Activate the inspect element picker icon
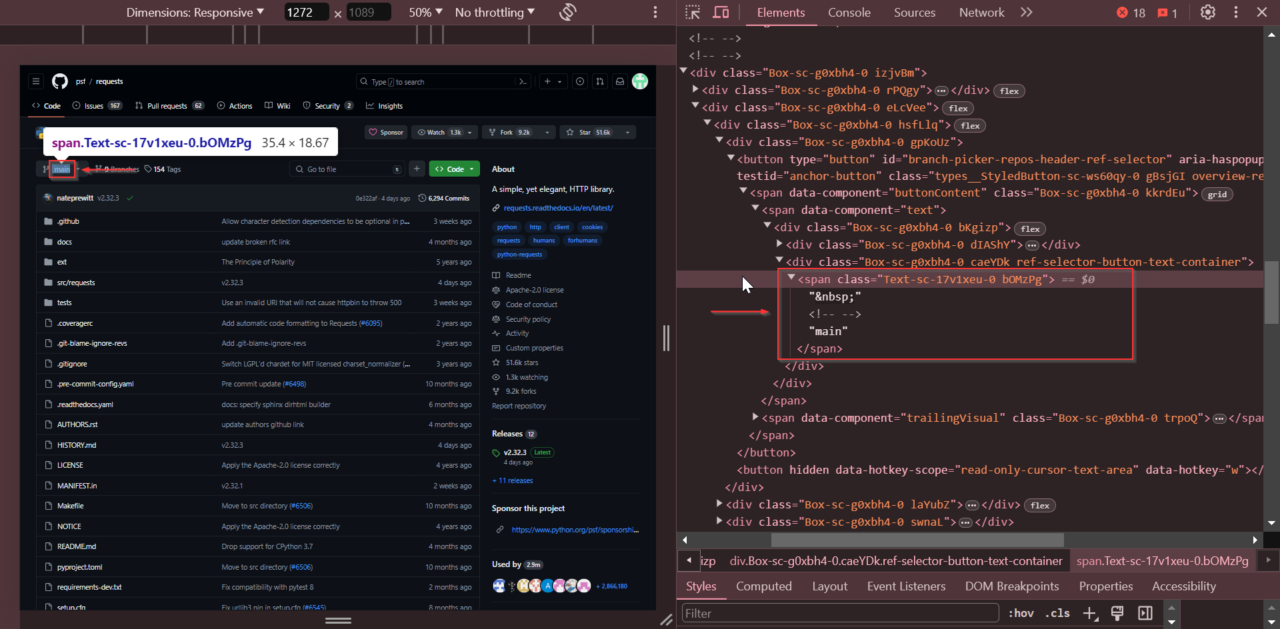Image resolution: width=1280 pixels, height=629 pixels. [693, 12]
